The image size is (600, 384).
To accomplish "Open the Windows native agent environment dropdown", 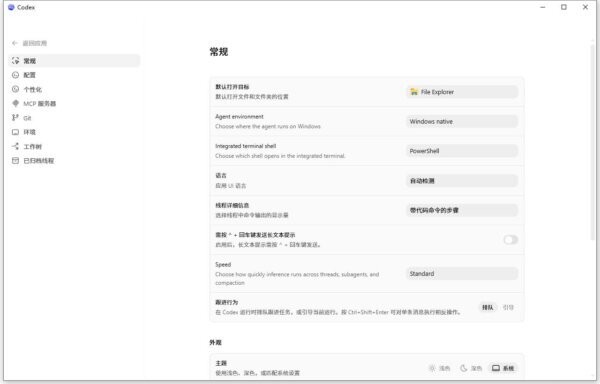I will tap(462, 121).
